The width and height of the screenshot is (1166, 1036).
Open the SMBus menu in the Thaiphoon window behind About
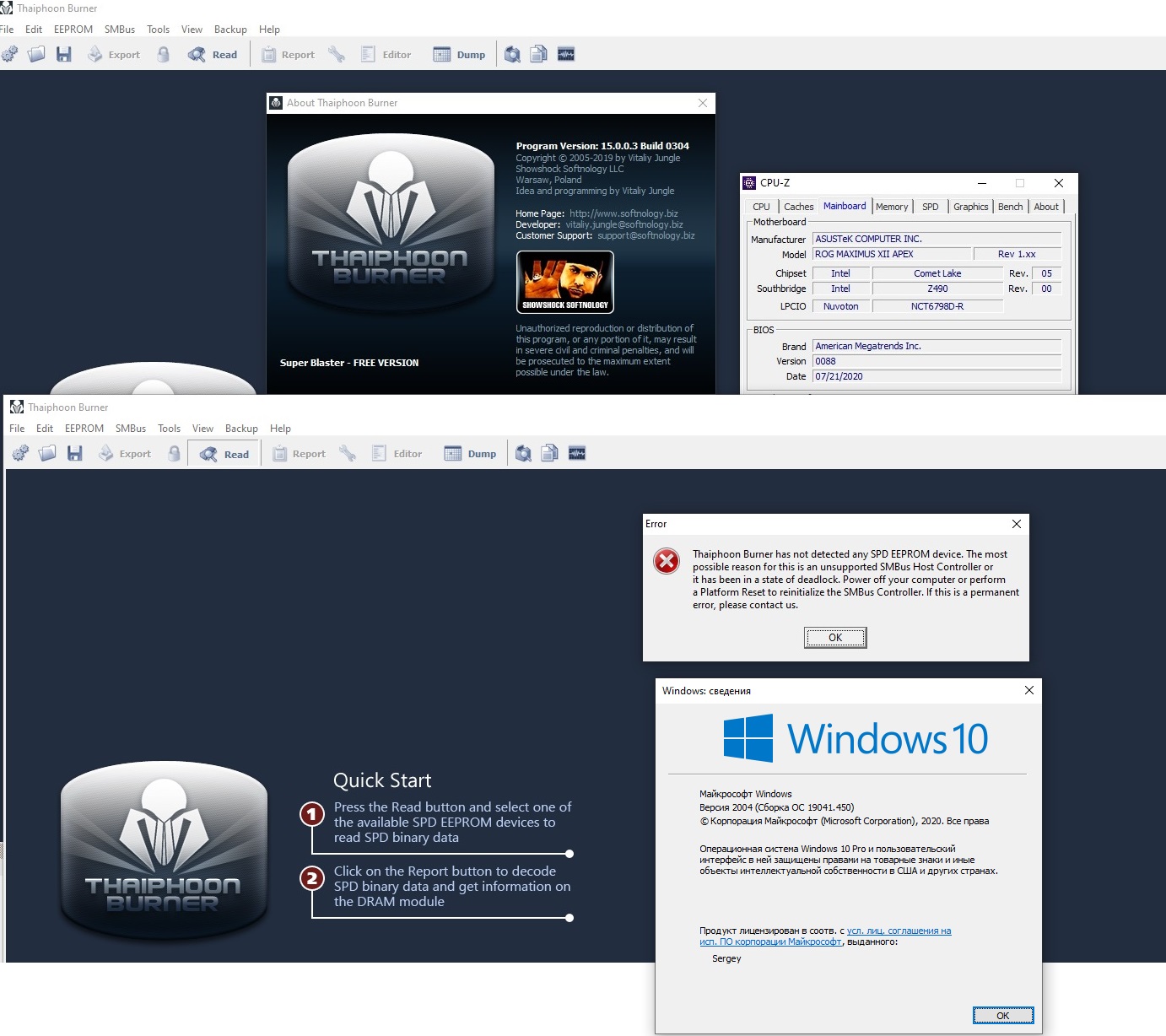[x=120, y=30]
